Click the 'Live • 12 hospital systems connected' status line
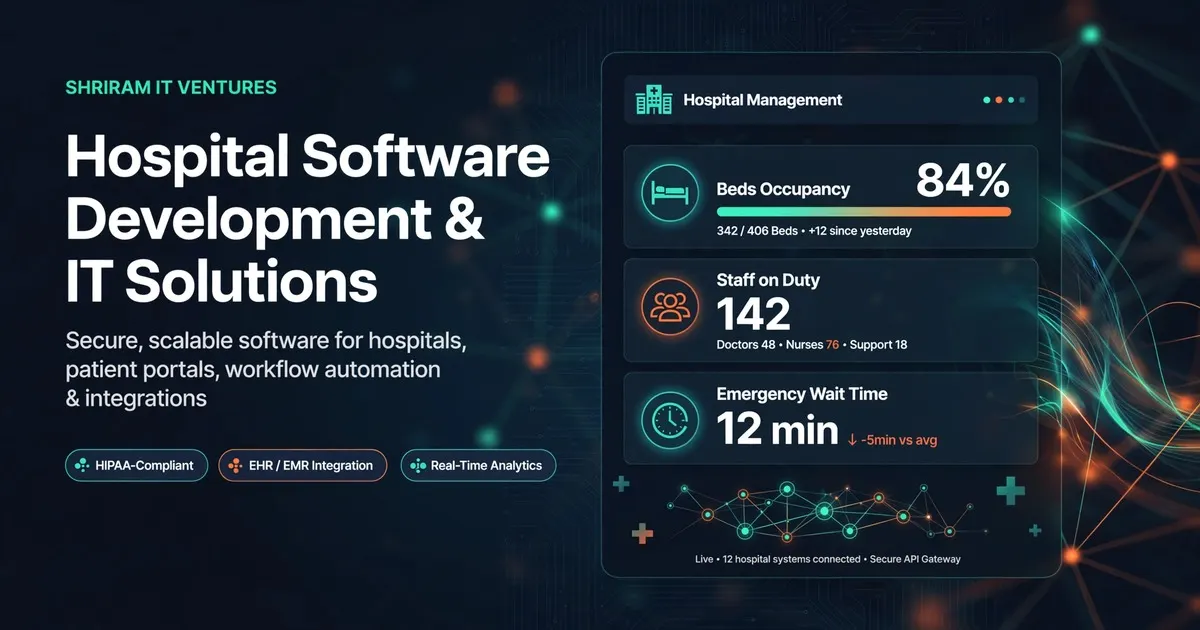 click(x=827, y=559)
